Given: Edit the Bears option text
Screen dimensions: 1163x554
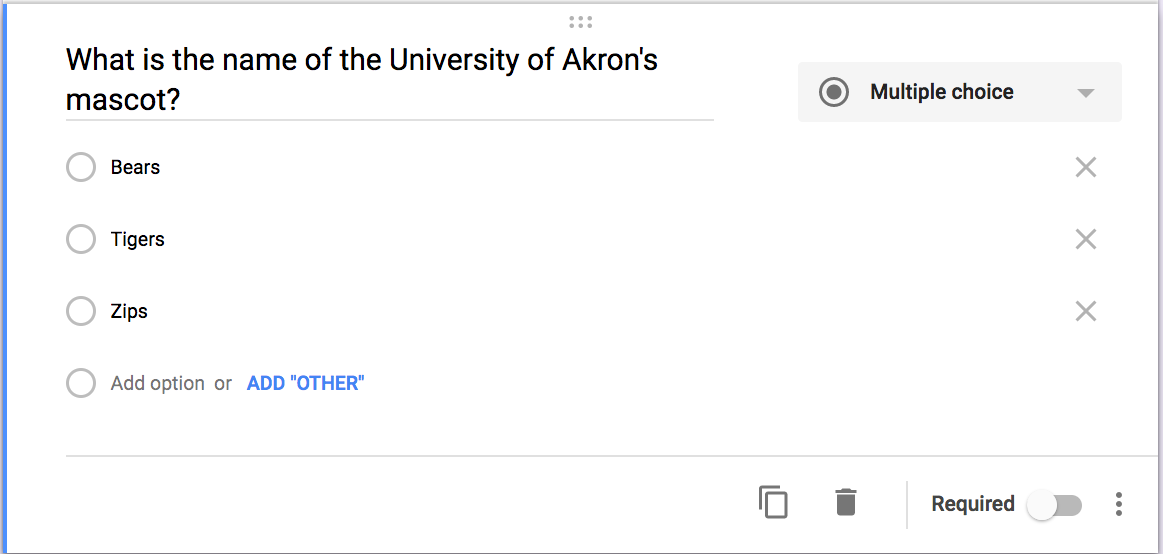Looking at the screenshot, I should click(x=136, y=168).
